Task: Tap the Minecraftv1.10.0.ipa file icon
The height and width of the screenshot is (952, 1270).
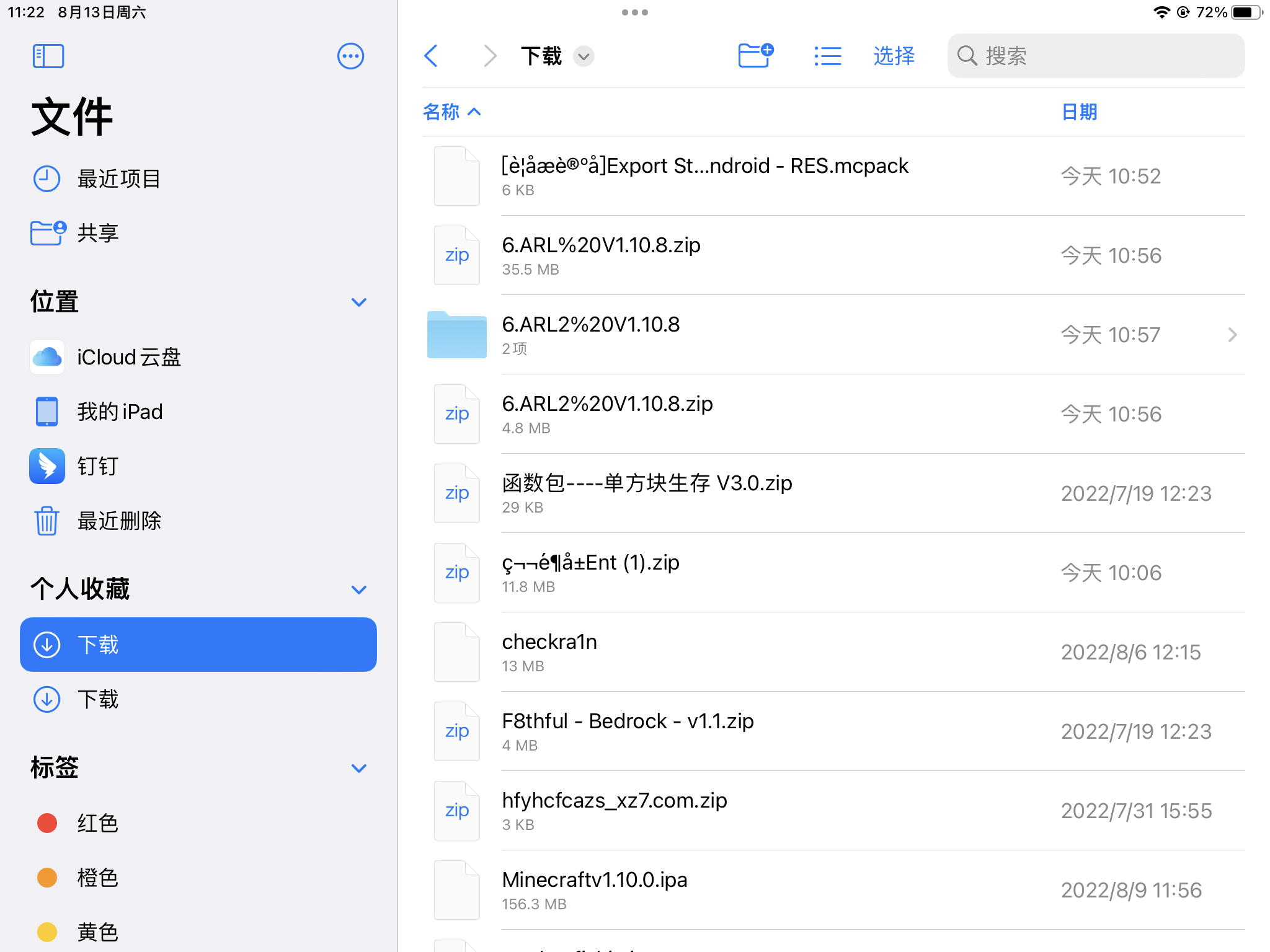Action: click(457, 890)
